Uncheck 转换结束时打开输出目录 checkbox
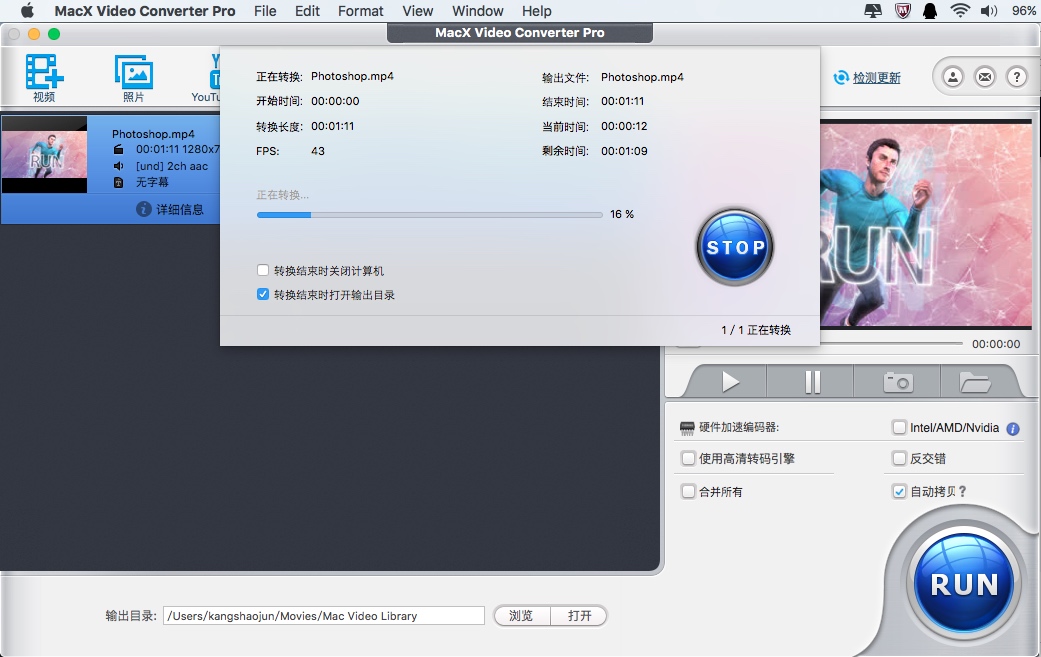Viewport: 1041px width, 657px height. coord(263,294)
